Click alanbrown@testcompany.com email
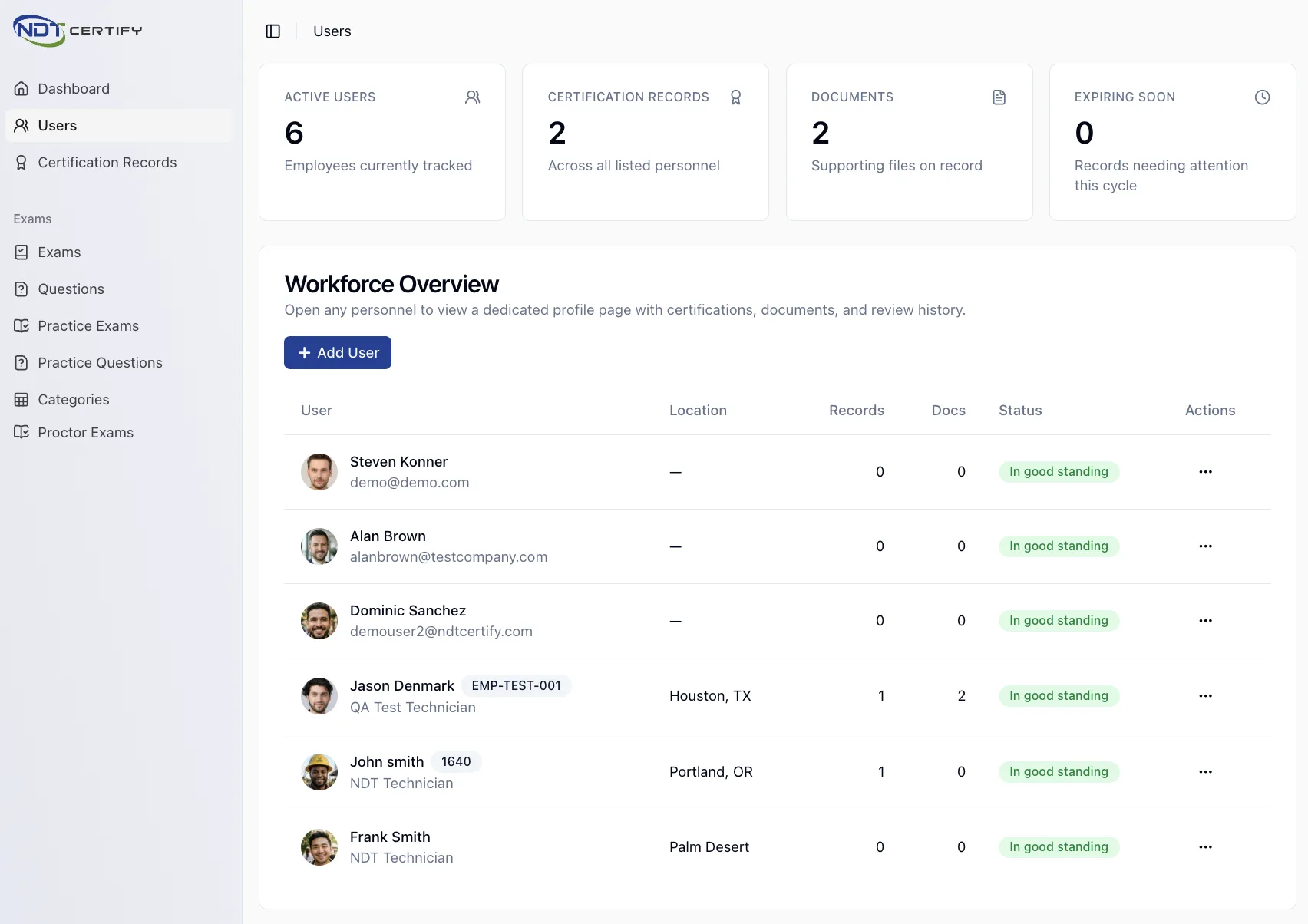1308x924 pixels. 448,557
